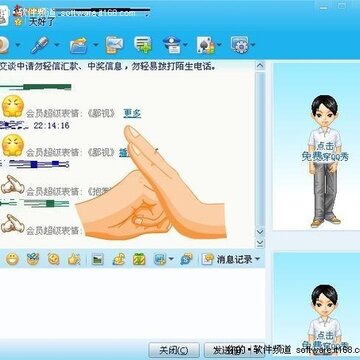Launch QQ games with playing card icon
The height and width of the screenshot is (360, 360).
[206, 45]
